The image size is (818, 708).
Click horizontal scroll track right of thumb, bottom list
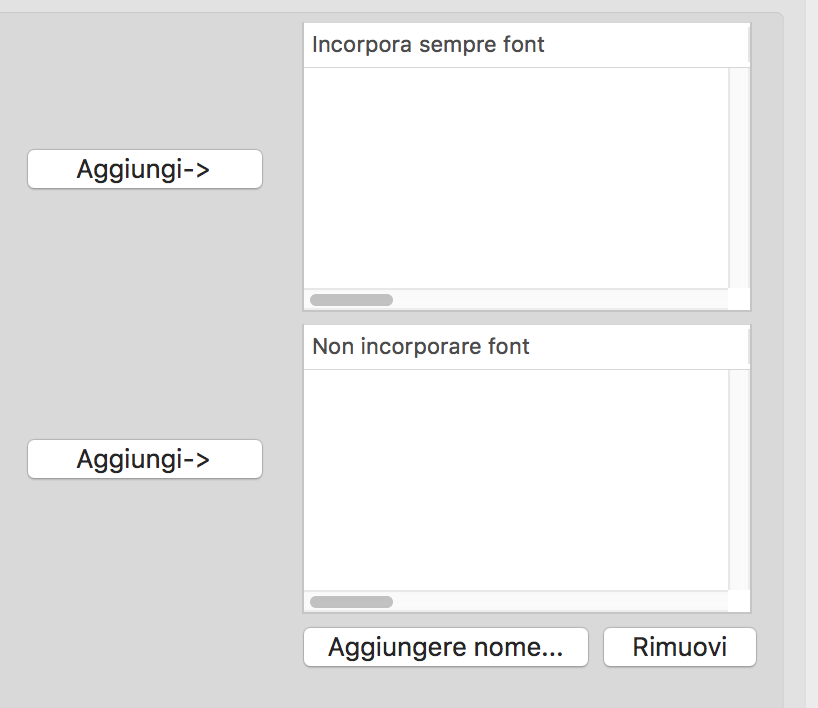(x=560, y=602)
